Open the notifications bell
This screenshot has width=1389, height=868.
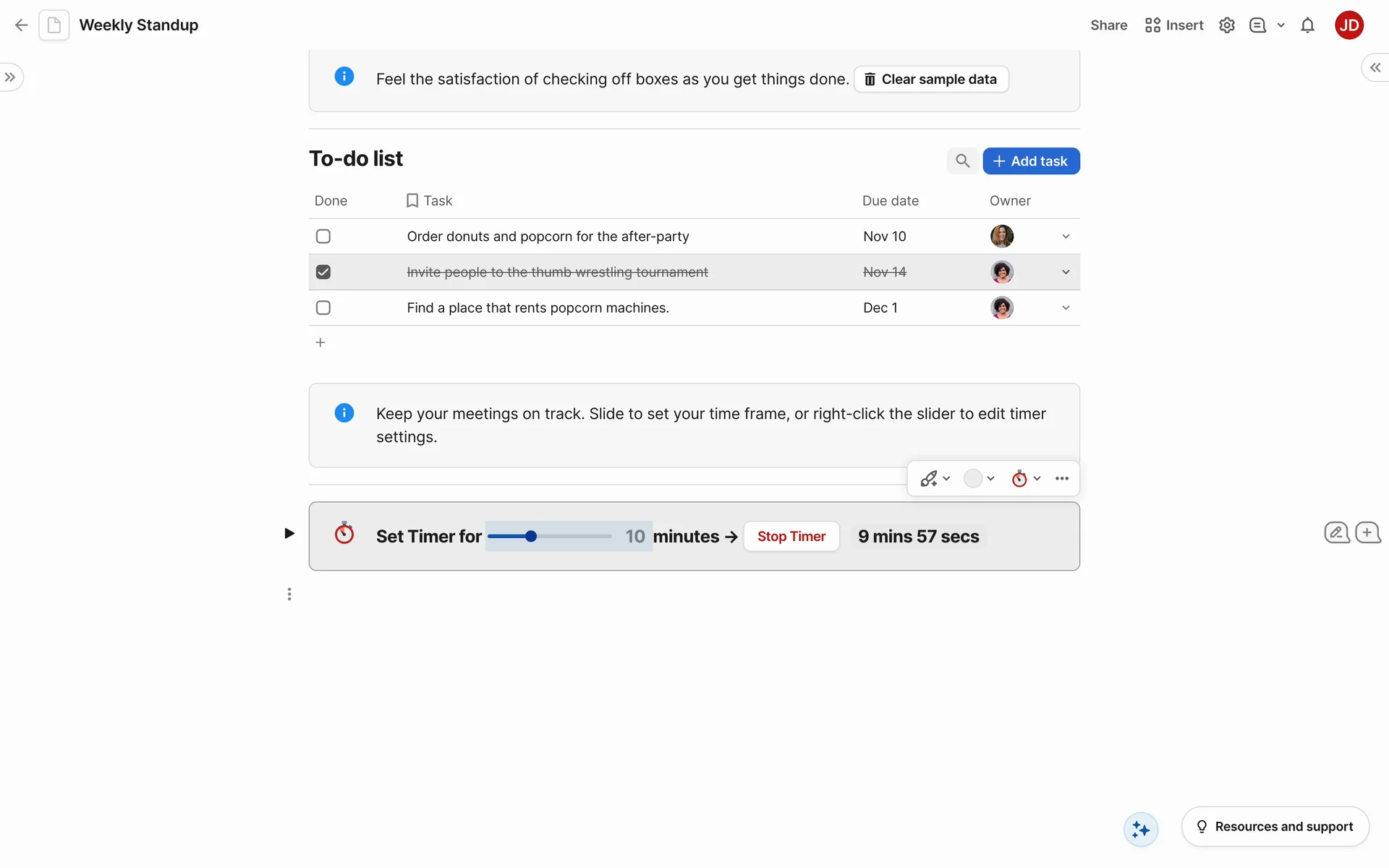tap(1307, 25)
